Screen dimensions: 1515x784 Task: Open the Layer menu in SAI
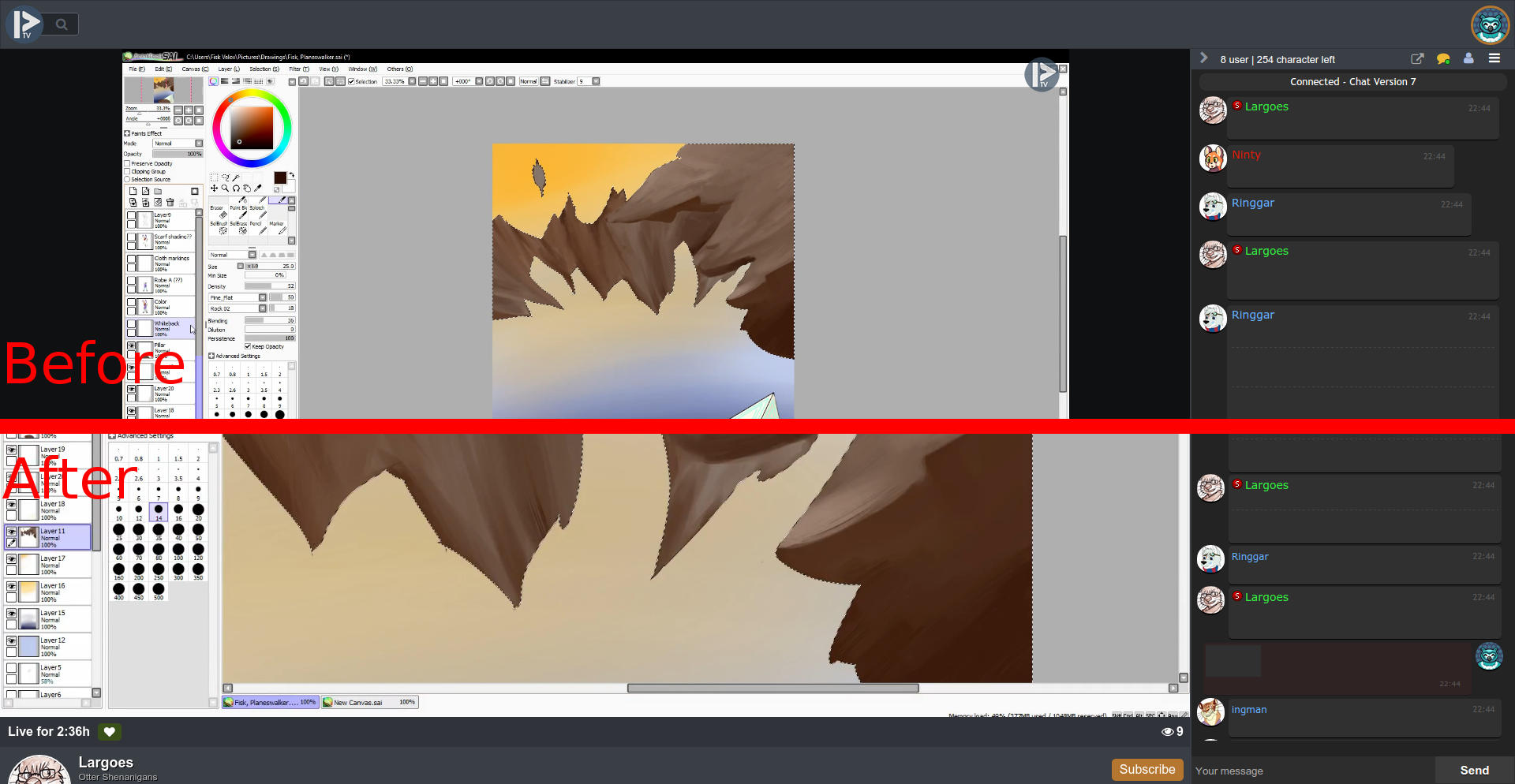tap(229, 69)
